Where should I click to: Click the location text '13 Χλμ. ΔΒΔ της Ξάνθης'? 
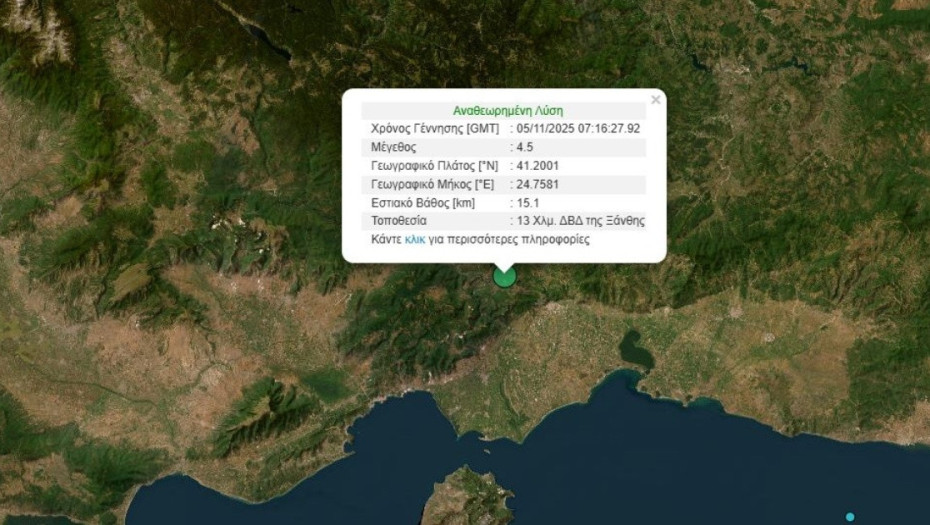click(581, 221)
